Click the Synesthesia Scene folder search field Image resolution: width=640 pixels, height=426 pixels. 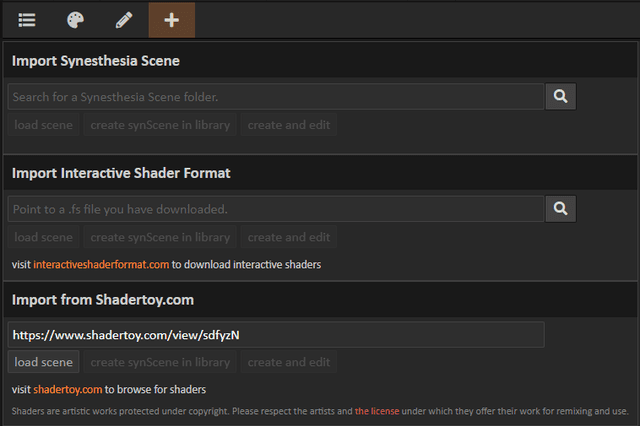pos(275,96)
